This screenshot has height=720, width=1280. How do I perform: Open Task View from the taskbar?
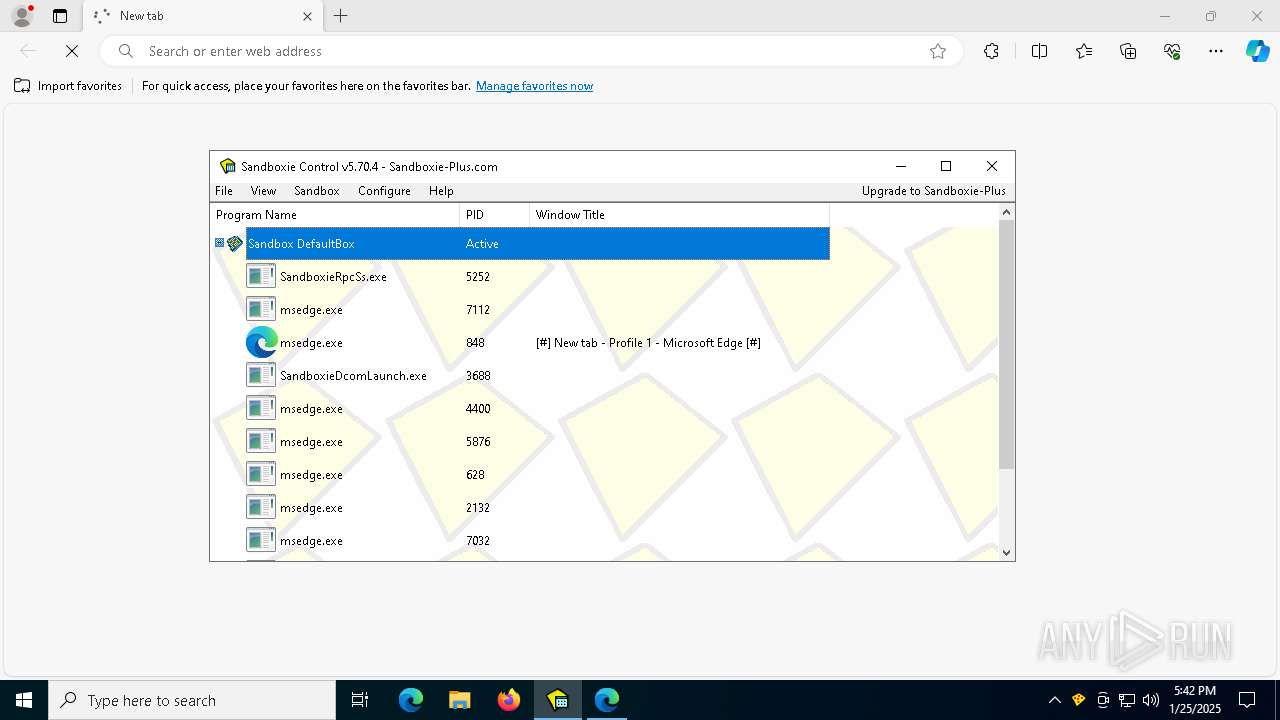tap(360, 700)
